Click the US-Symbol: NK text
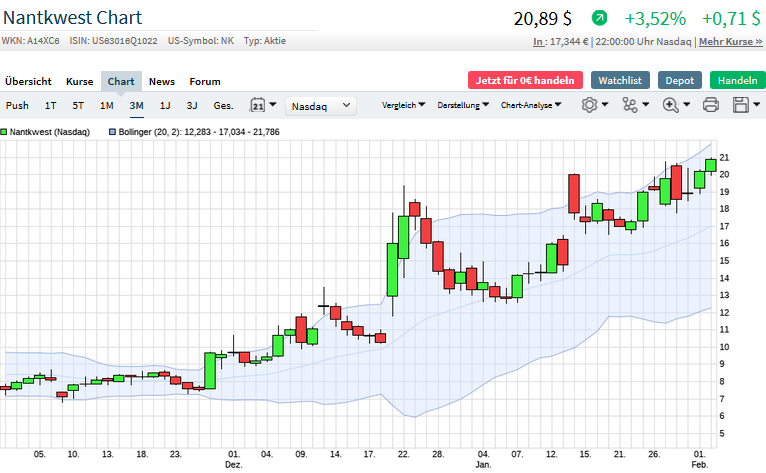The image size is (766, 473). 201,41
